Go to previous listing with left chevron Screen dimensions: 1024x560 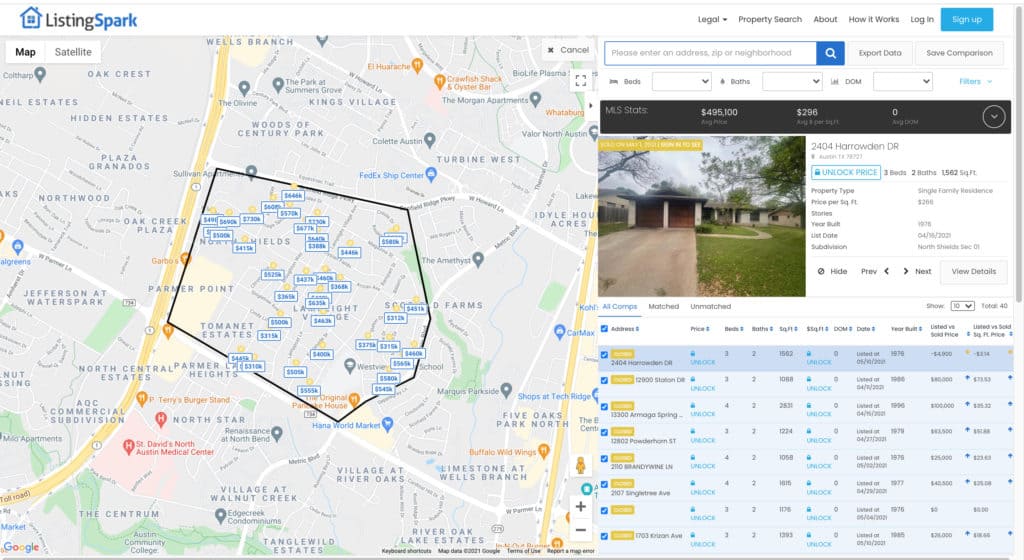coord(886,272)
